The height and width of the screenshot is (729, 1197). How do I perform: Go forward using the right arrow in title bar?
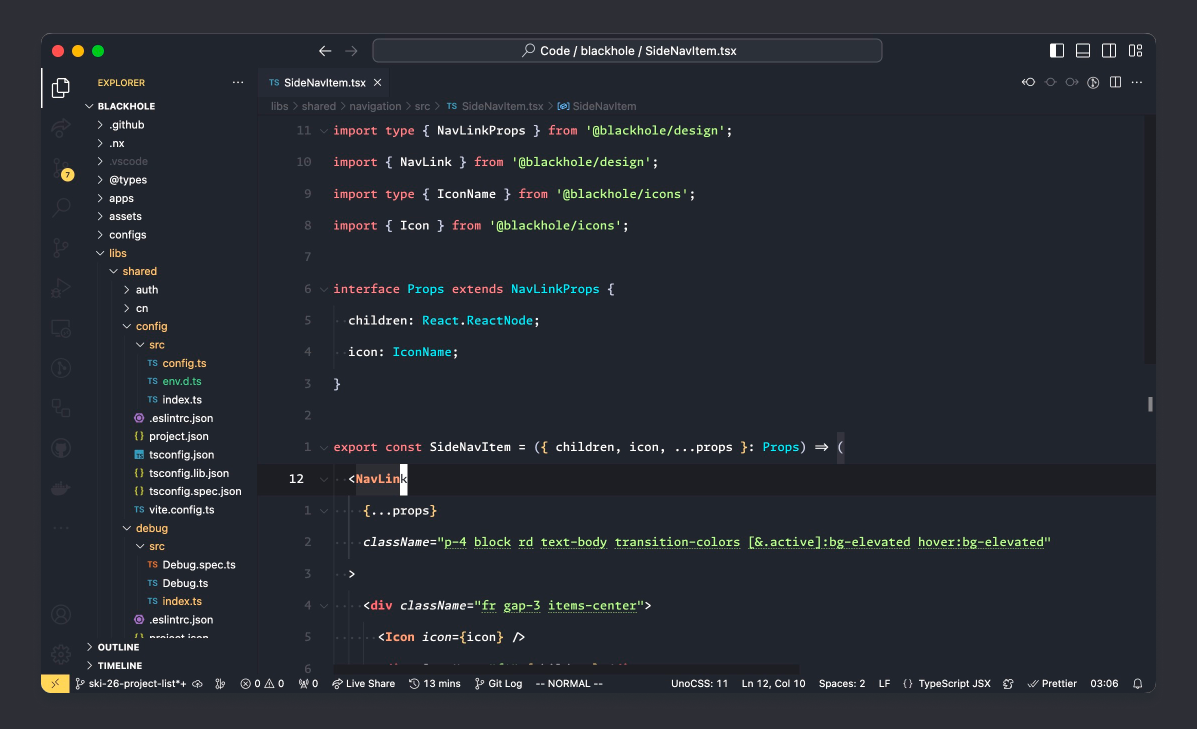(x=351, y=51)
